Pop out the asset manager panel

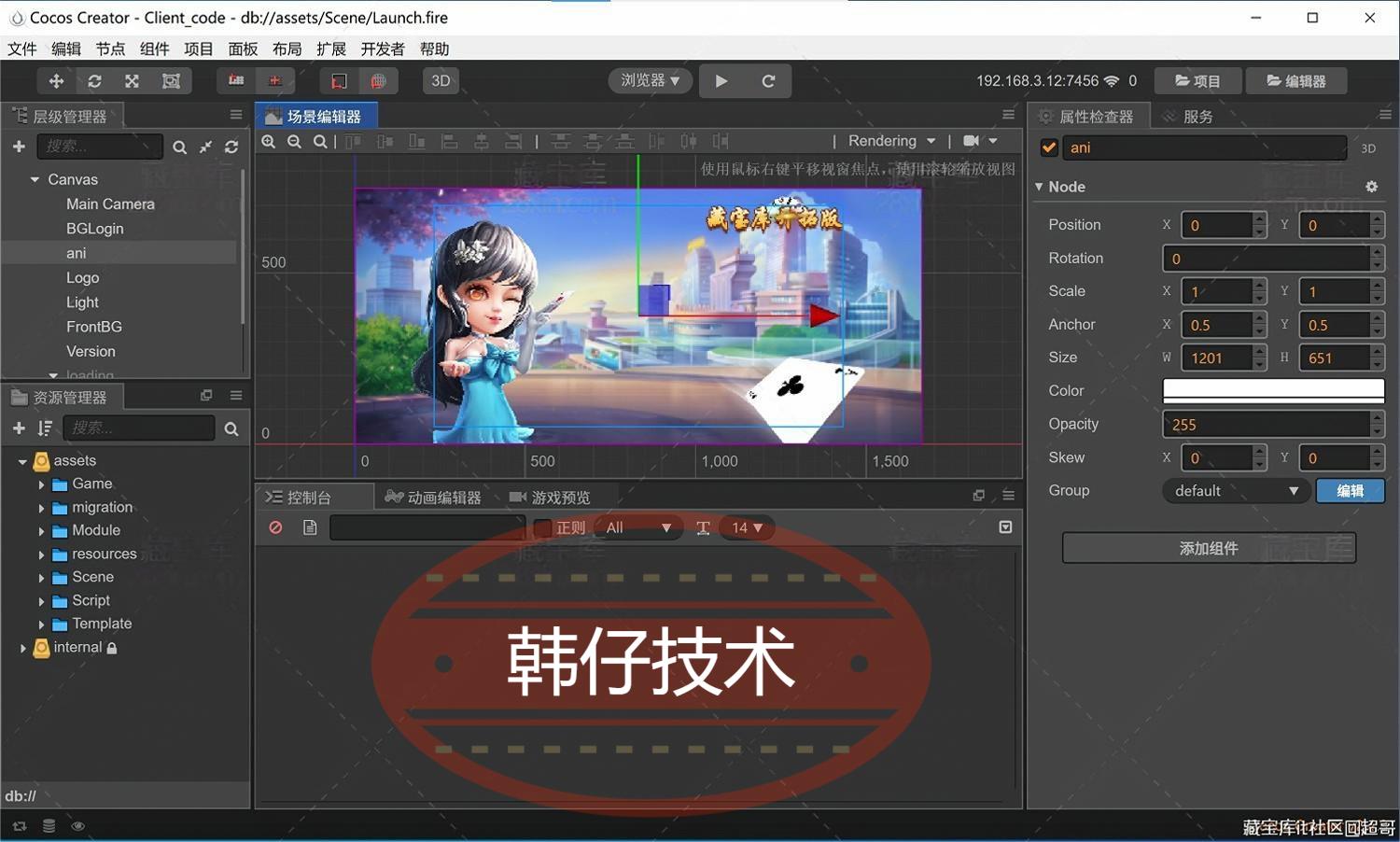206,396
